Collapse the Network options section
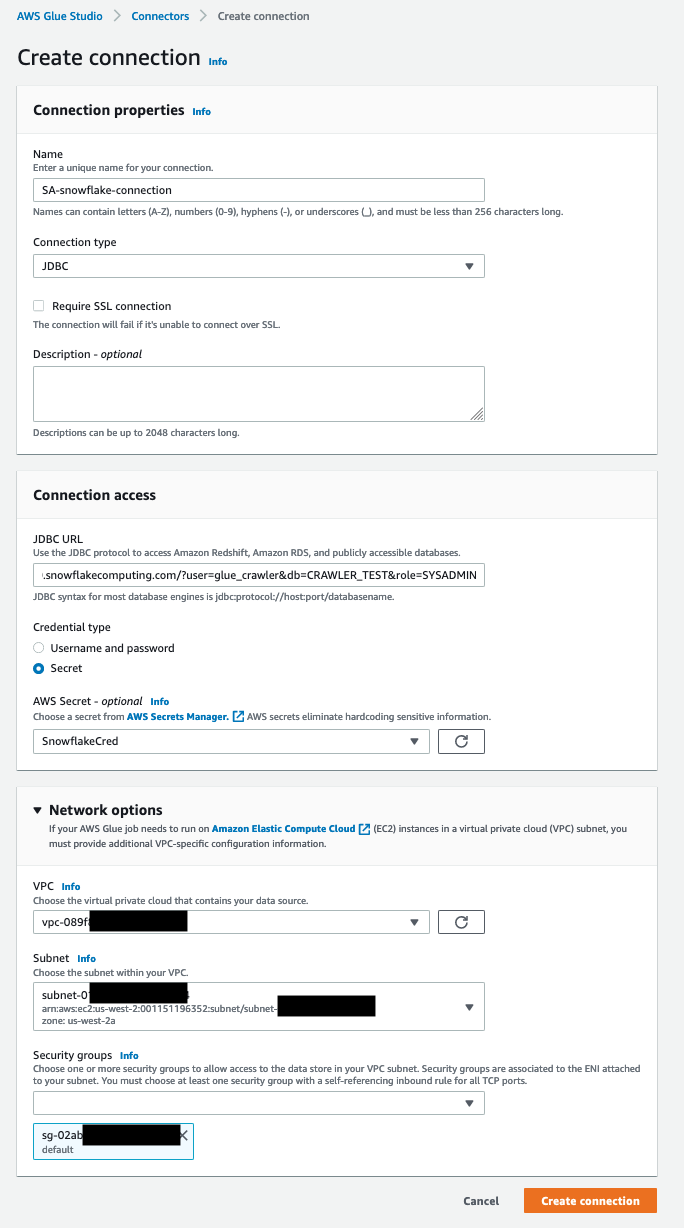This screenshot has height=1228, width=684. (37, 809)
